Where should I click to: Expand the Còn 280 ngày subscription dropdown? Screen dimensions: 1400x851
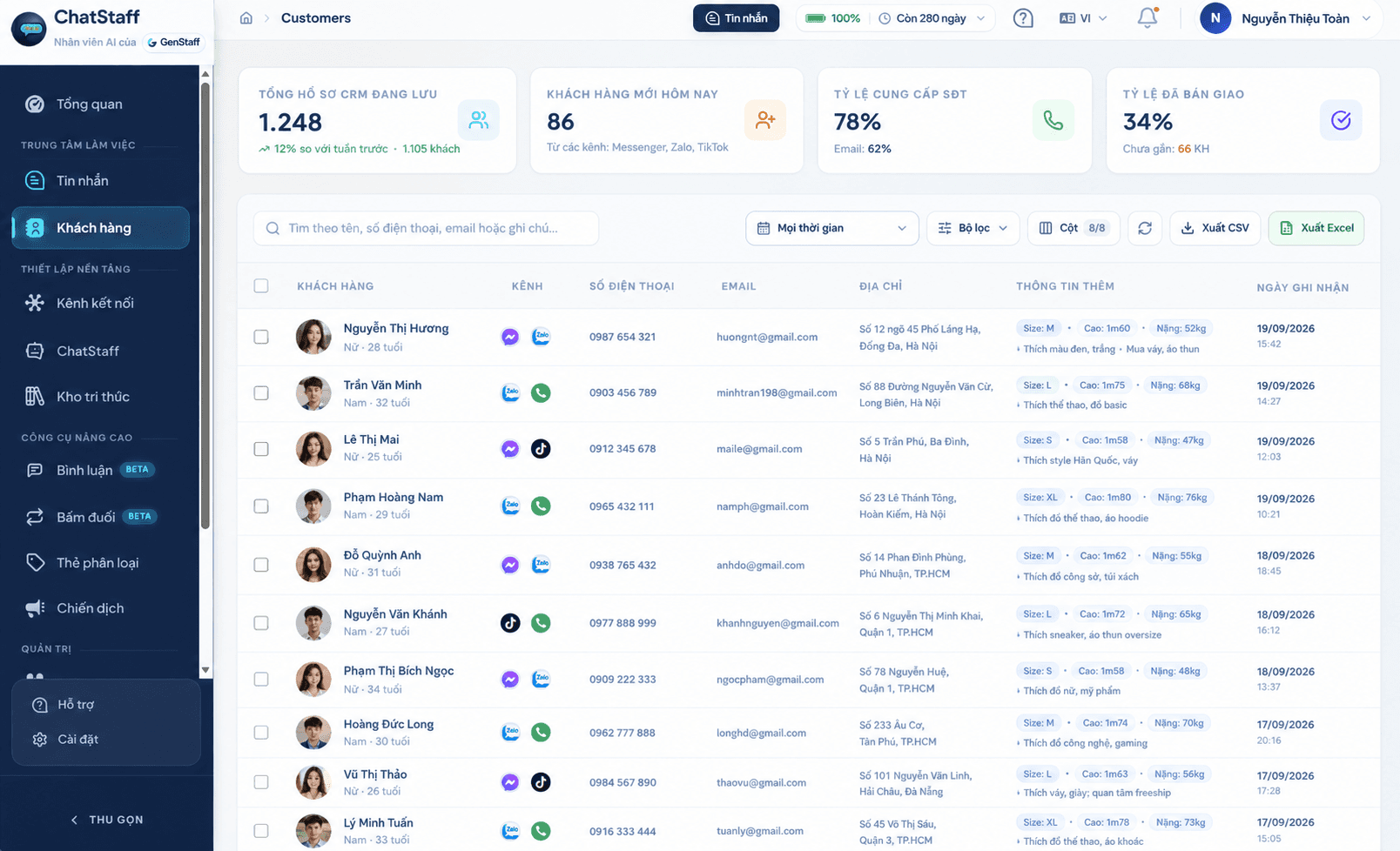(x=932, y=18)
